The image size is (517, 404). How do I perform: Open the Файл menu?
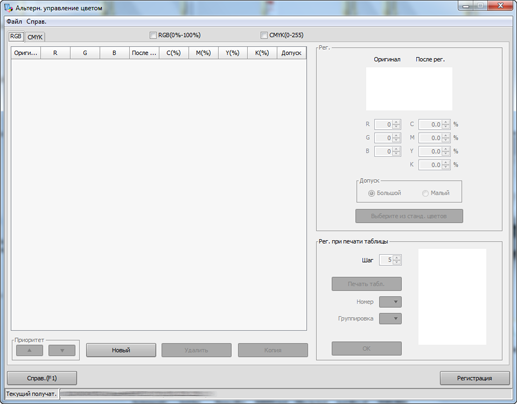(14, 22)
